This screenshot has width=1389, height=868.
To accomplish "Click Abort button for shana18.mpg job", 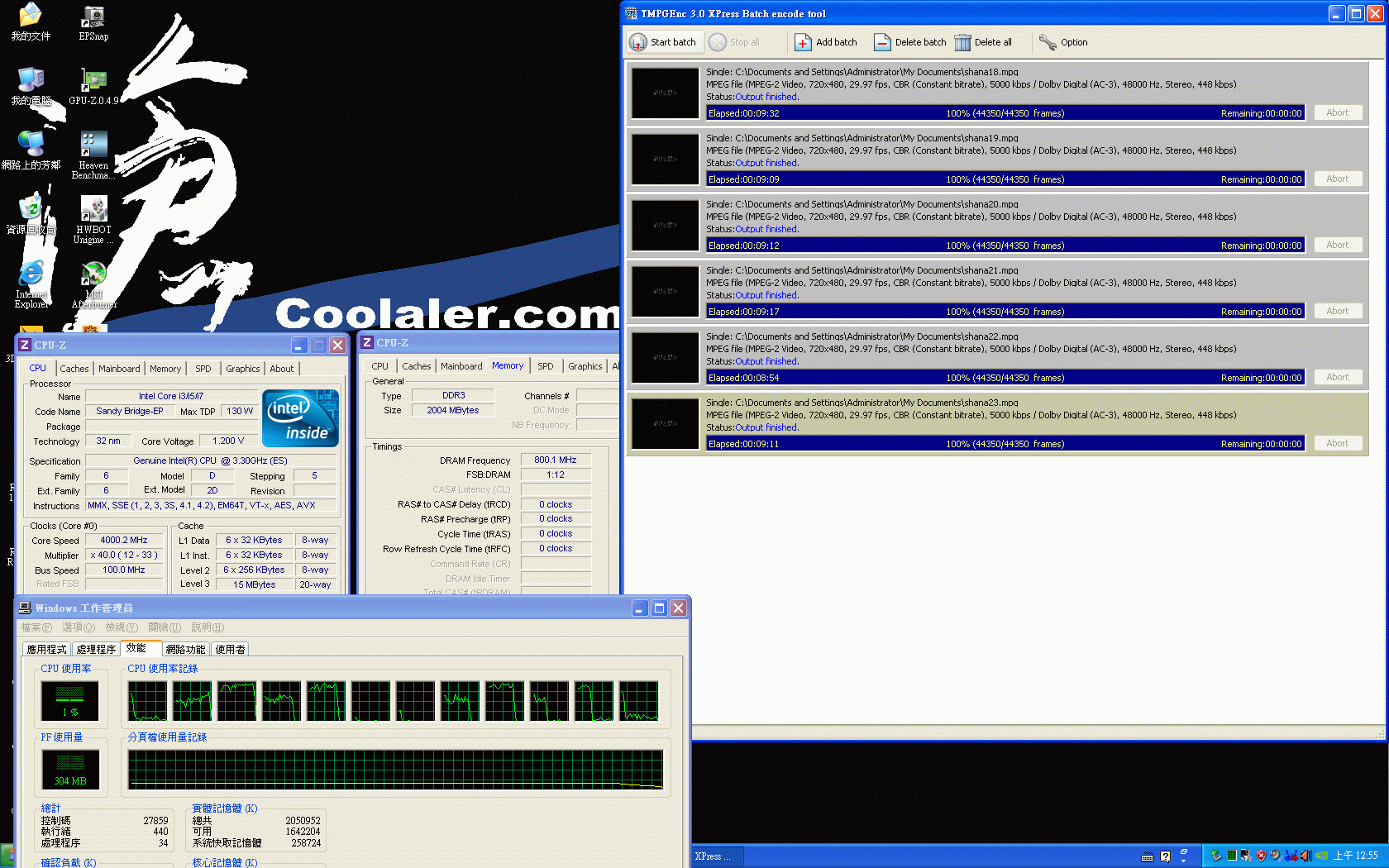I will point(1338,112).
